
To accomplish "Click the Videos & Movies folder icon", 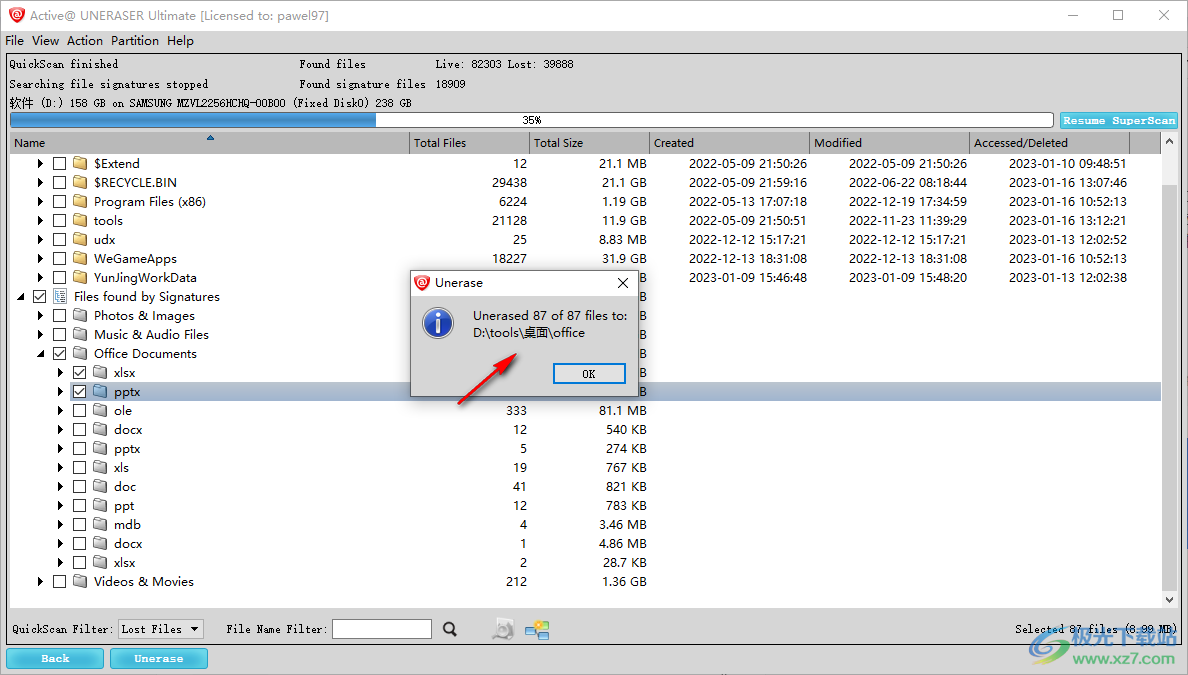I will pyautogui.click(x=80, y=581).
